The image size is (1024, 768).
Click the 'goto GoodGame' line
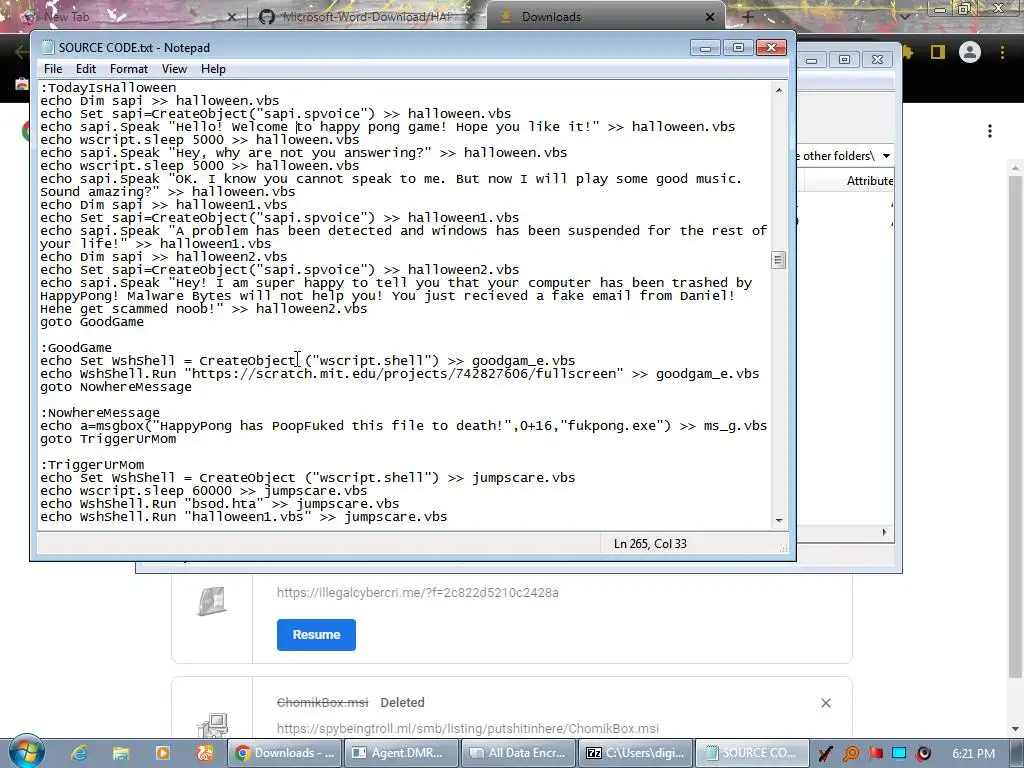91,321
